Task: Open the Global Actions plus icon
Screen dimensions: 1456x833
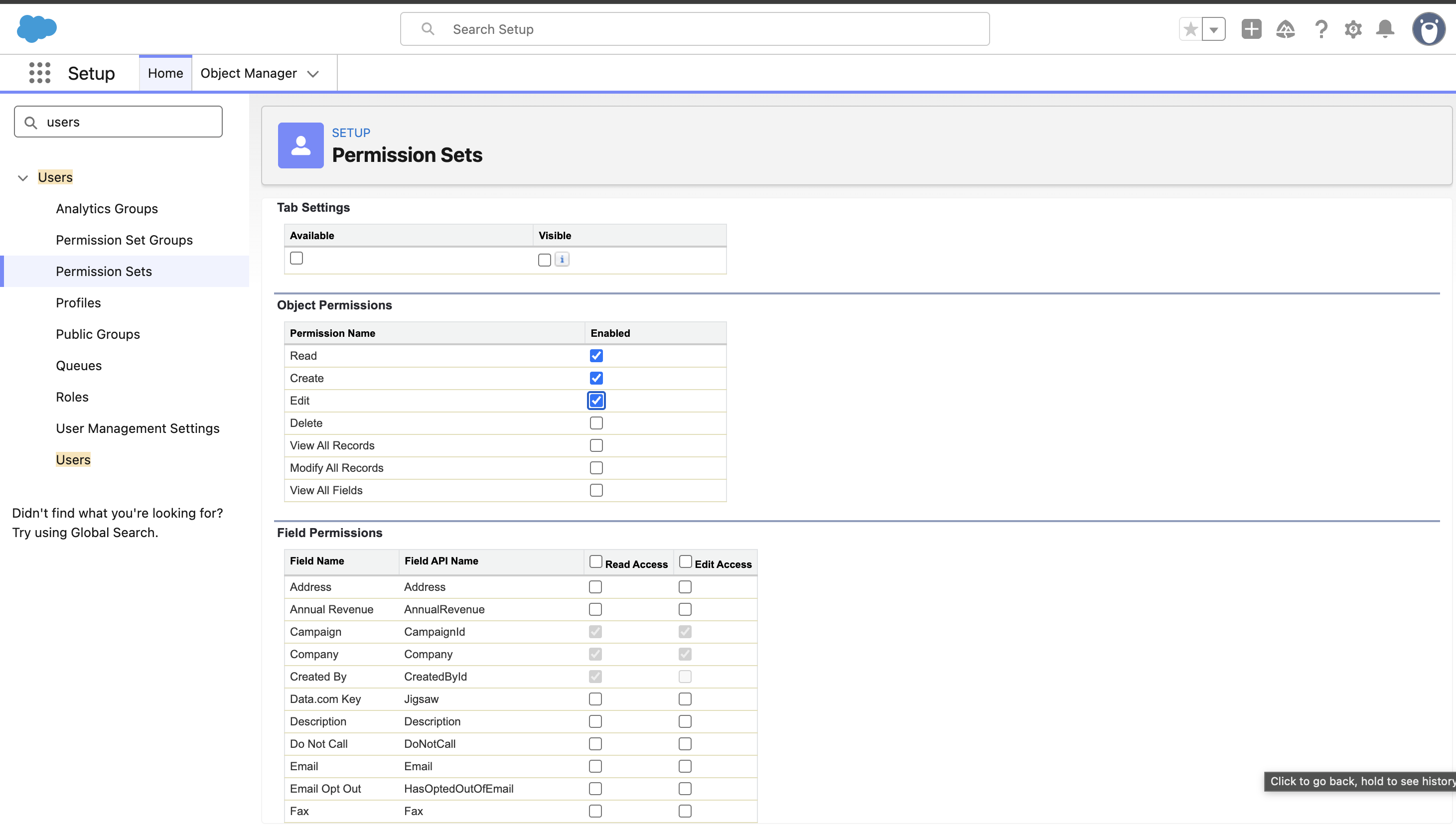Action: (1251, 29)
